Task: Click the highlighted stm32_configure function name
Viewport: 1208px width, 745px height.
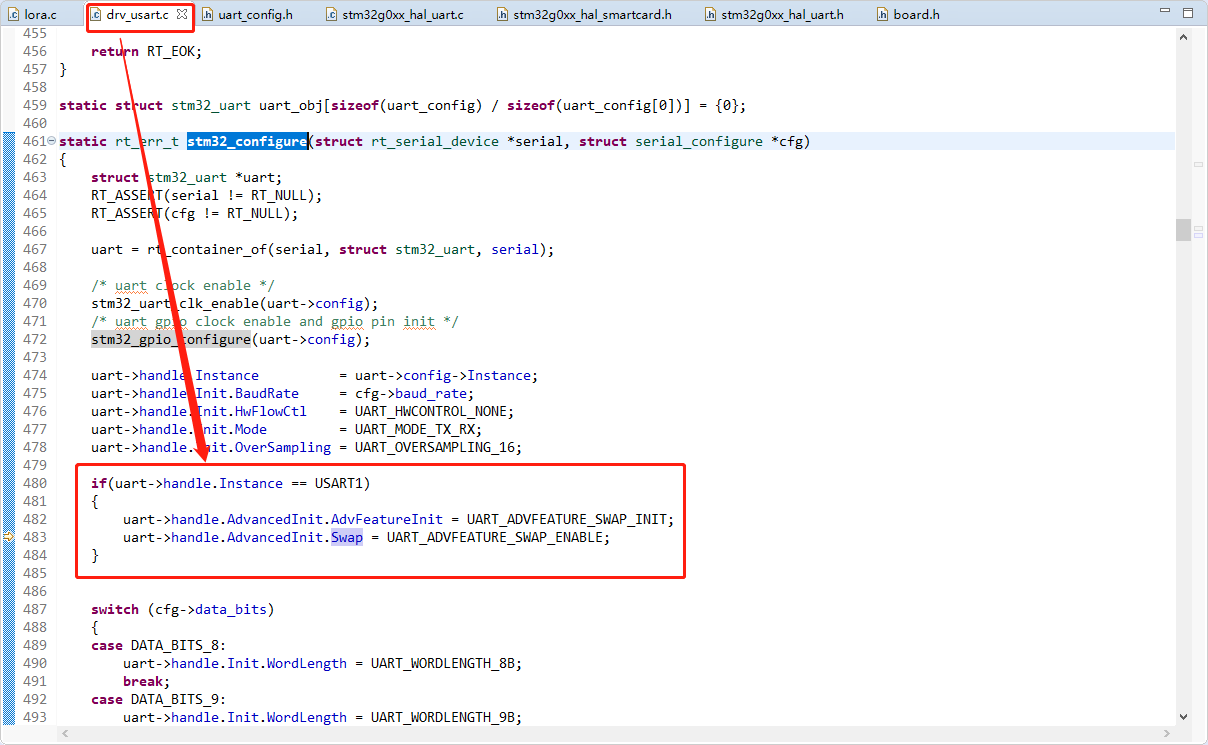Action: coord(247,141)
